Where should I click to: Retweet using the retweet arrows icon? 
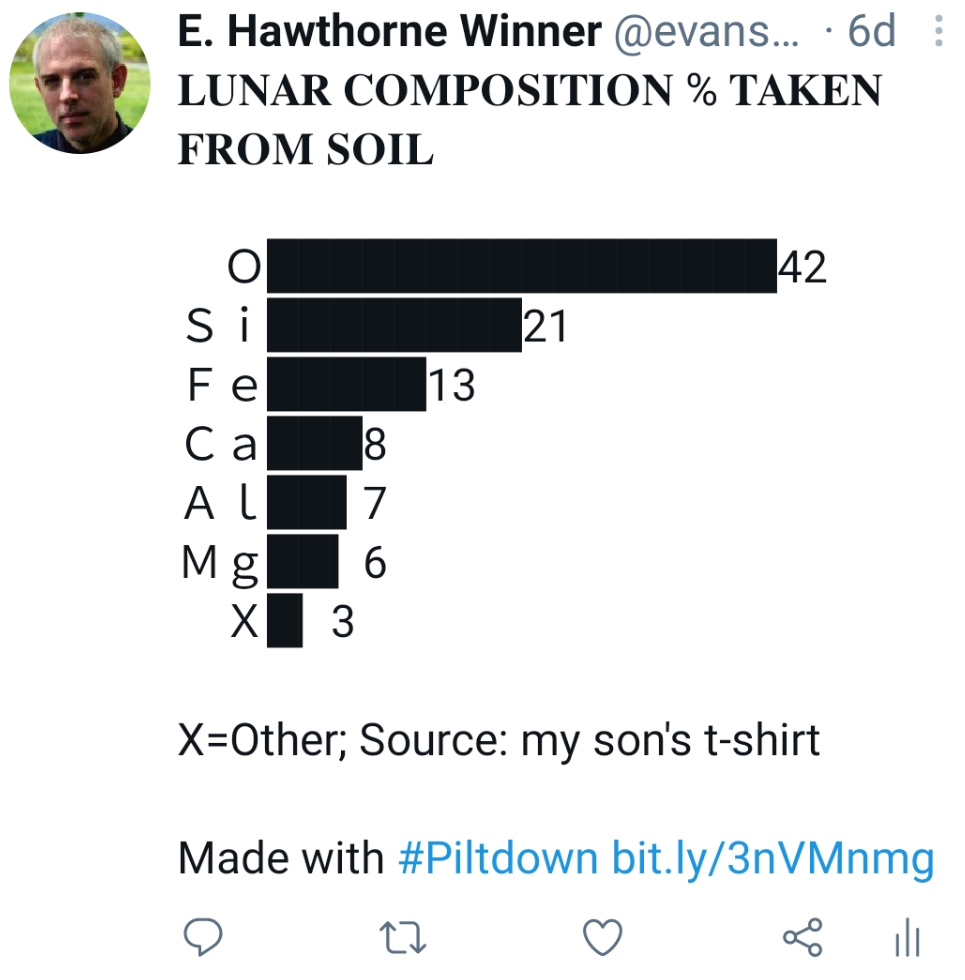point(402,937)
